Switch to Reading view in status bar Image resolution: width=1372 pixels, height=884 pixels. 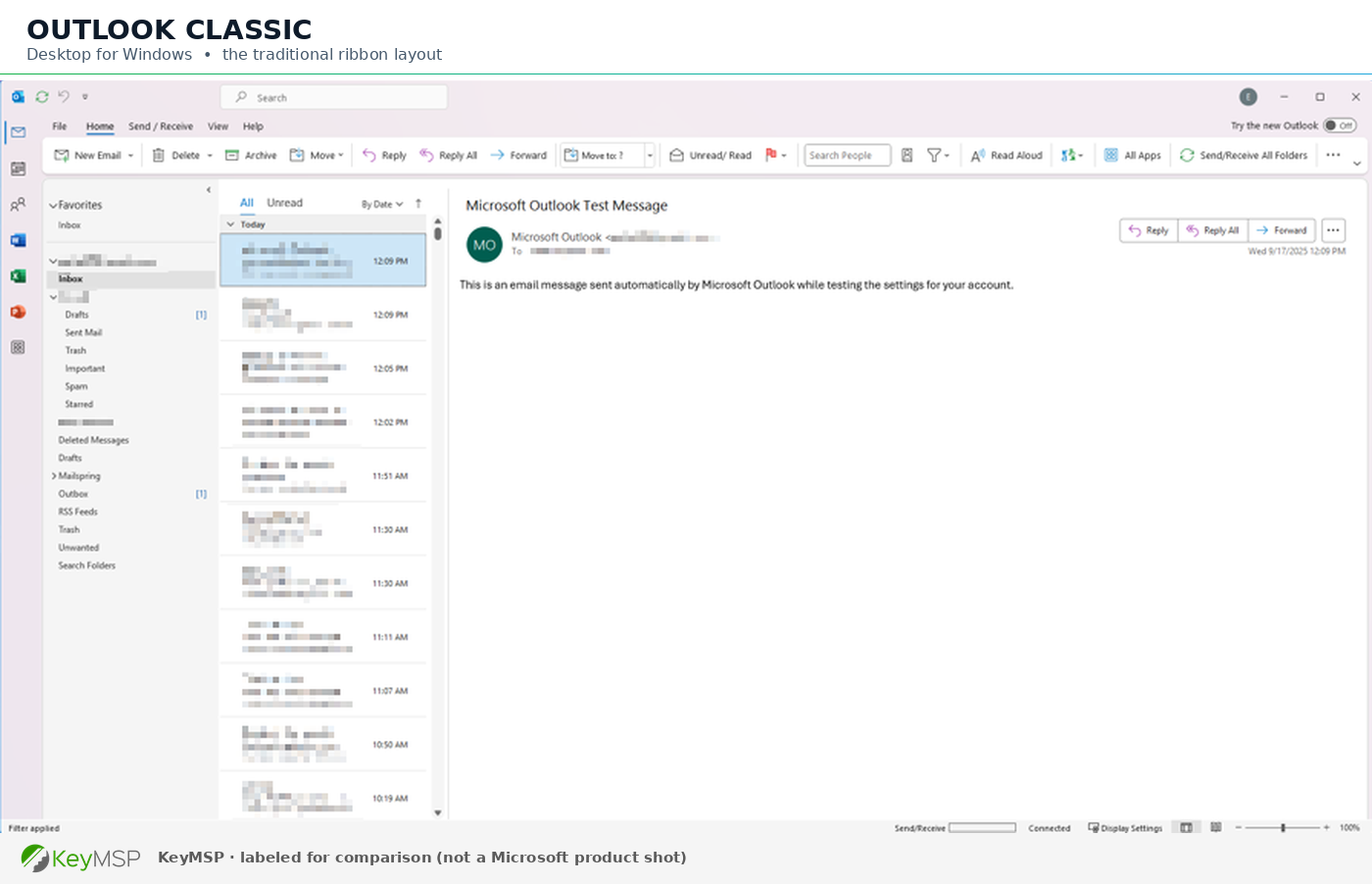pos(1216,828)
